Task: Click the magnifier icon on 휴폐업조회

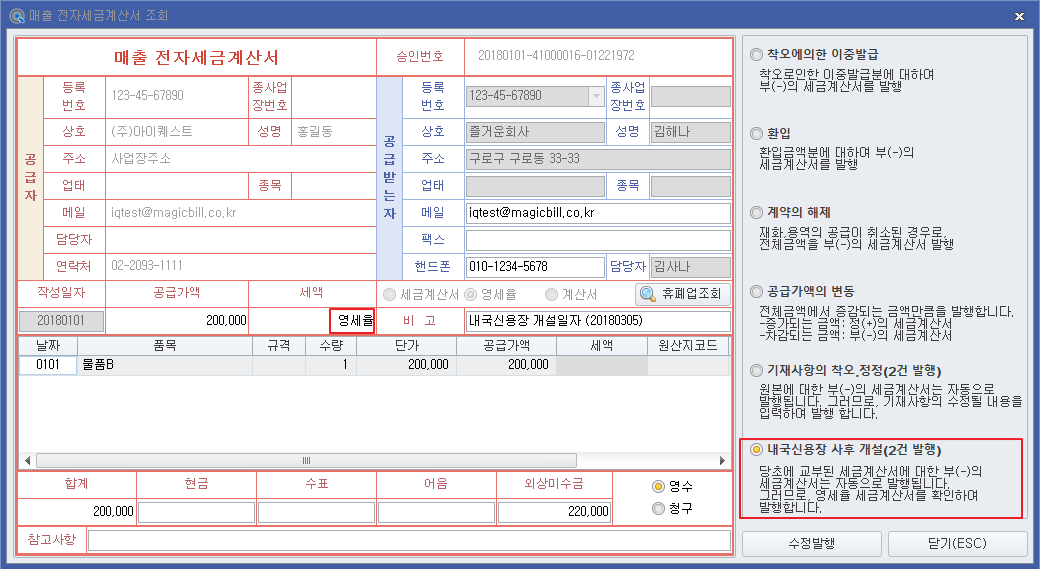Action: point(647,294)
